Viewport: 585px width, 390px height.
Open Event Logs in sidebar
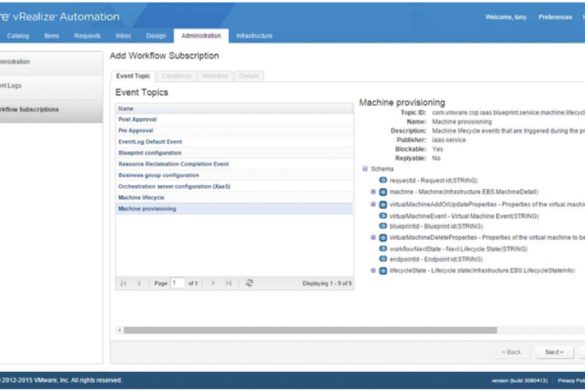(51, 86)
